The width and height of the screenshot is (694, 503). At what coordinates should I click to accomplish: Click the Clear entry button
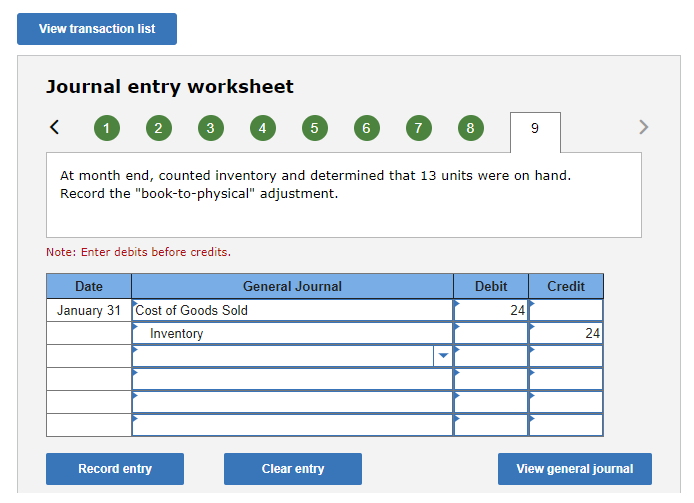[x=293, y=469]
